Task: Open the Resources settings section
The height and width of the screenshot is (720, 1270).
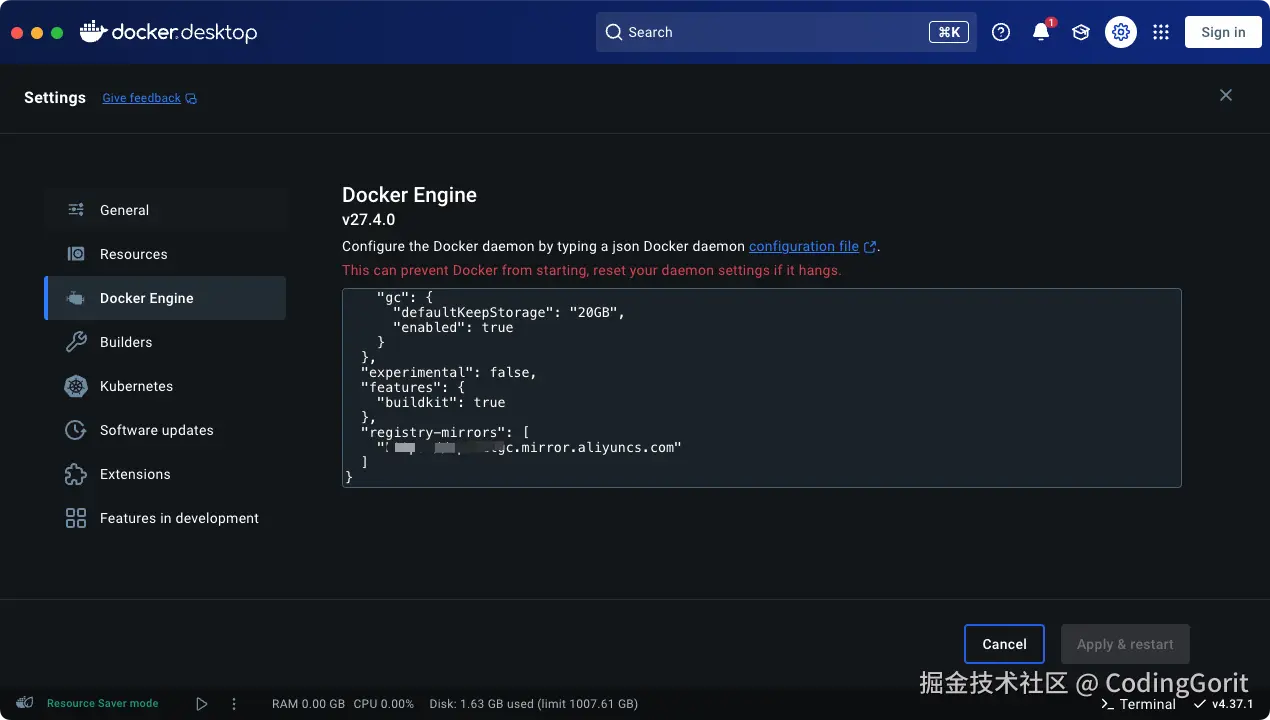Action: (165, 254)
